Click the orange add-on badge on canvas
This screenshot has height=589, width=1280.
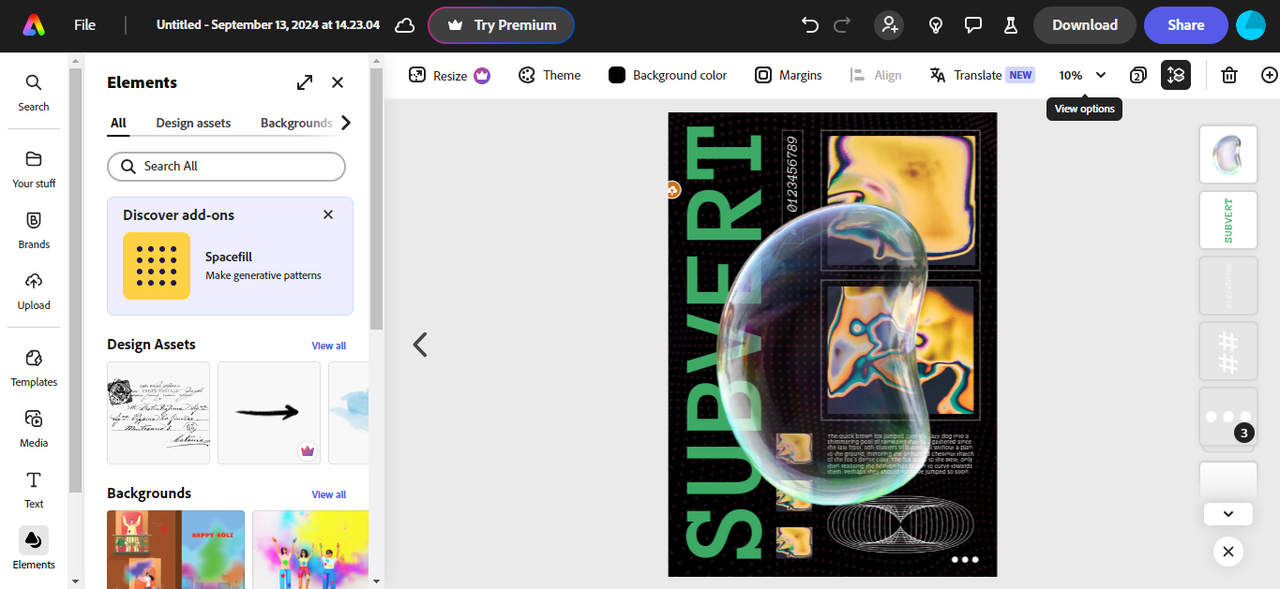[672, 189]
